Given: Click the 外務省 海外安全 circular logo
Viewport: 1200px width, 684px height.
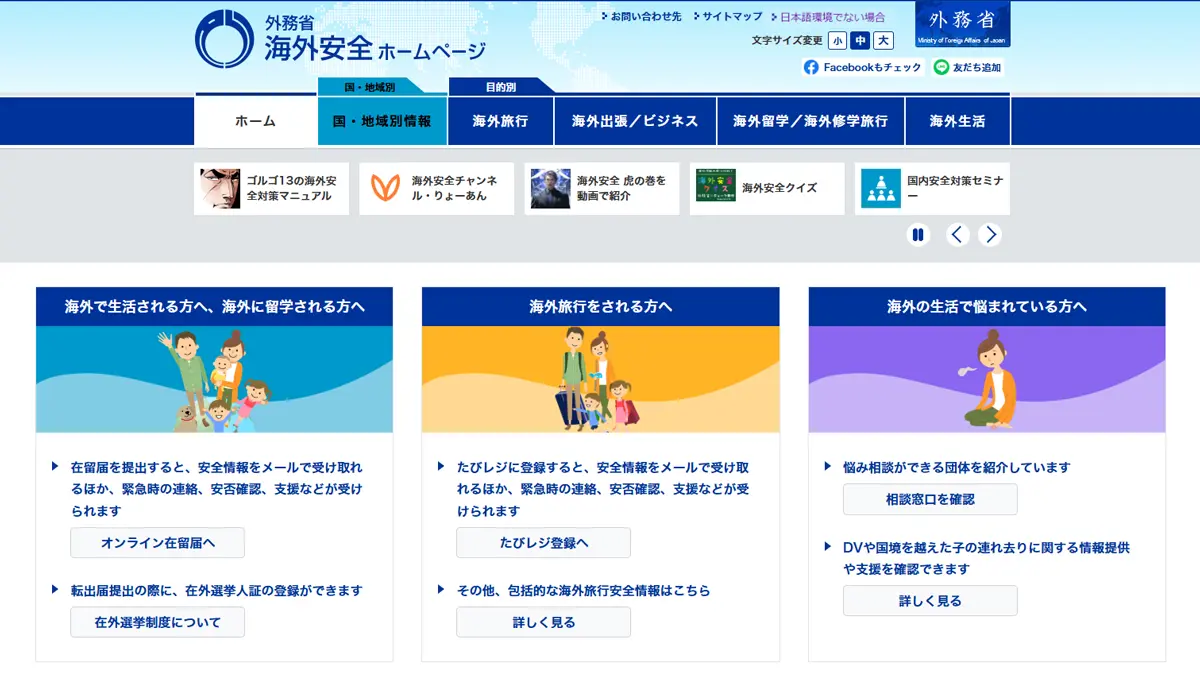Looking at the screenshot, I should [224, 39].
